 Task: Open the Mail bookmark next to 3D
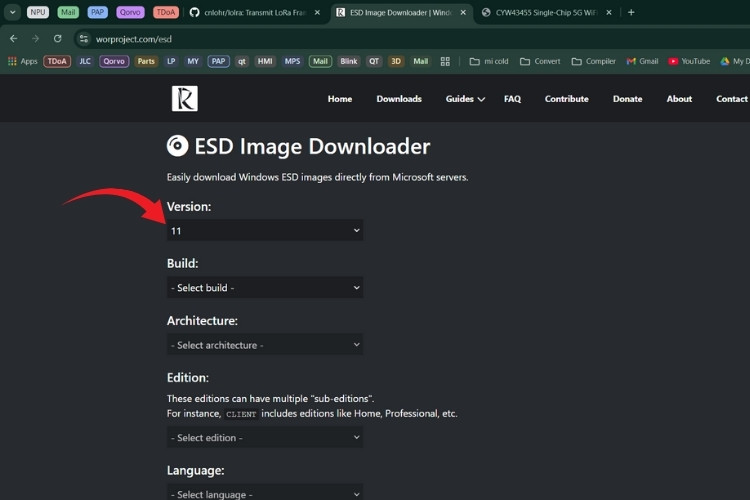pos(421,61)
